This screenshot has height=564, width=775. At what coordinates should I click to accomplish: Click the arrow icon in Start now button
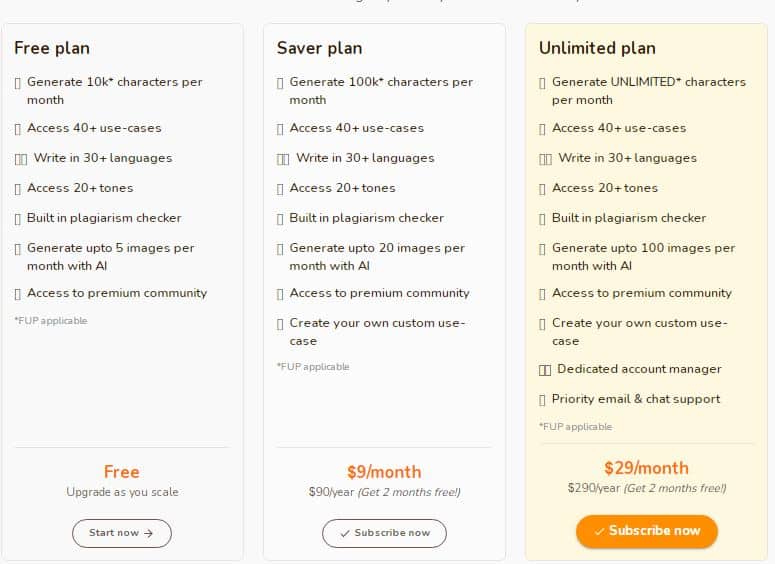point(148,533)
